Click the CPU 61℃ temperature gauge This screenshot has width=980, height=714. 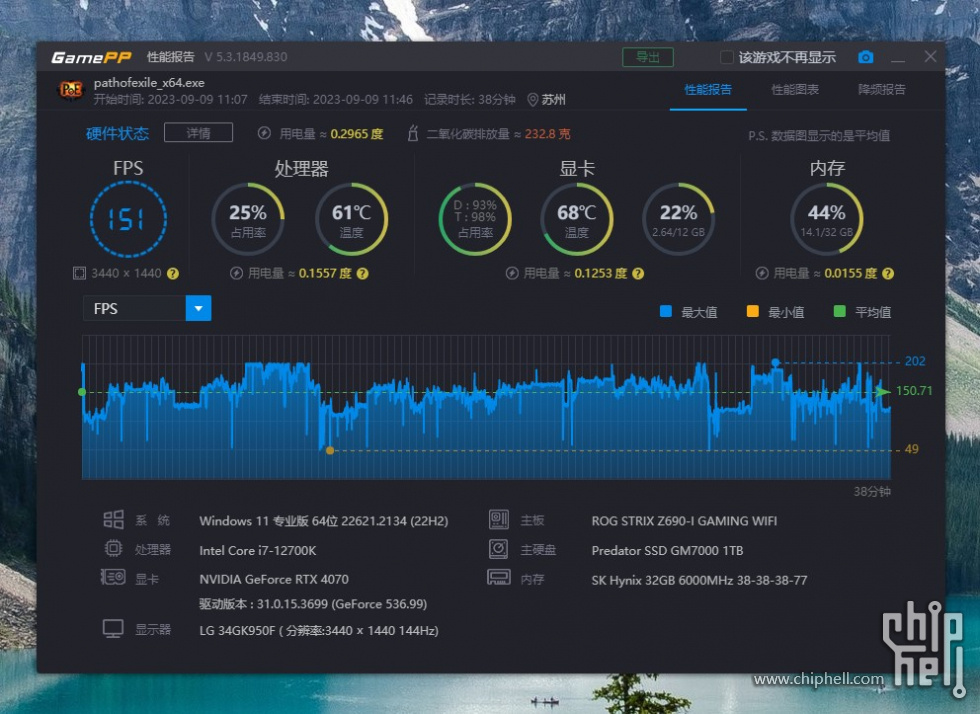351,219
